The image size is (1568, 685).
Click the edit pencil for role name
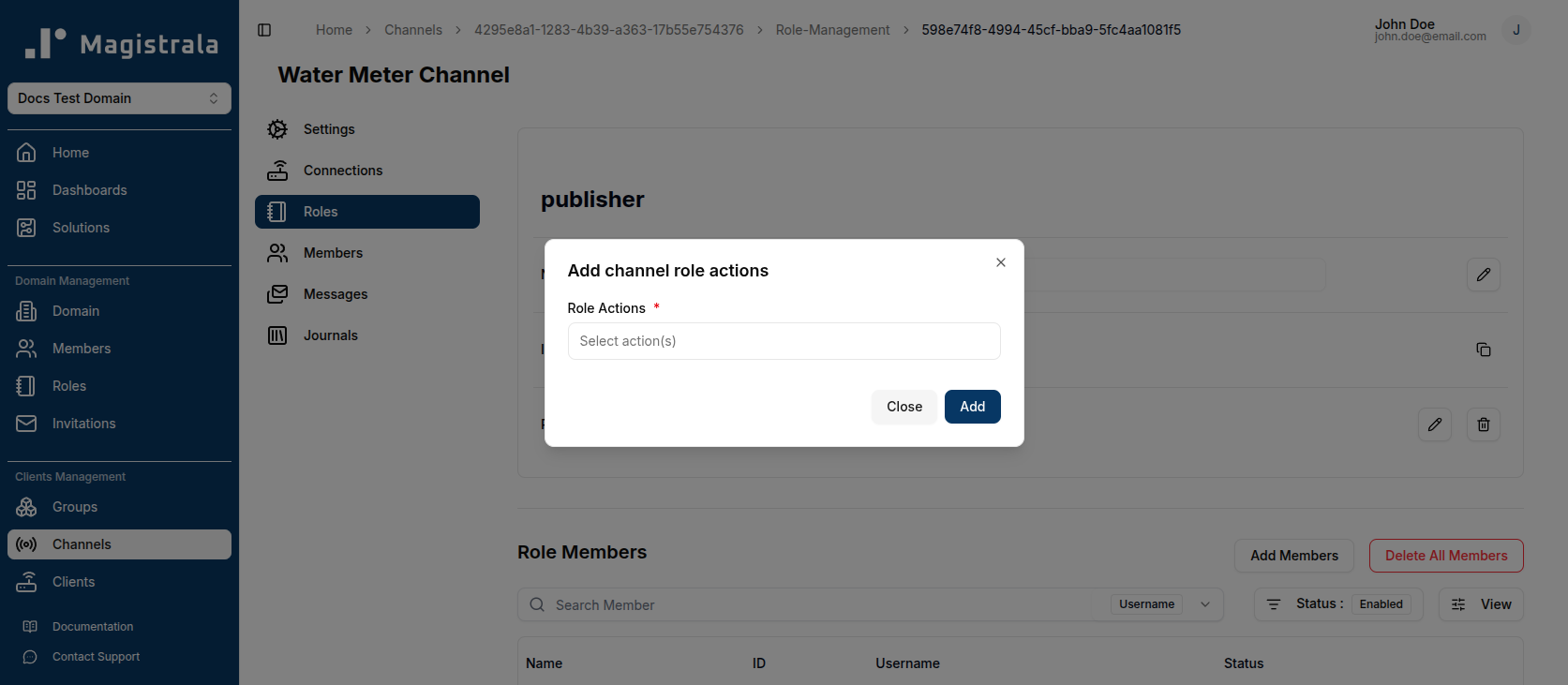tap(1484, 275)
